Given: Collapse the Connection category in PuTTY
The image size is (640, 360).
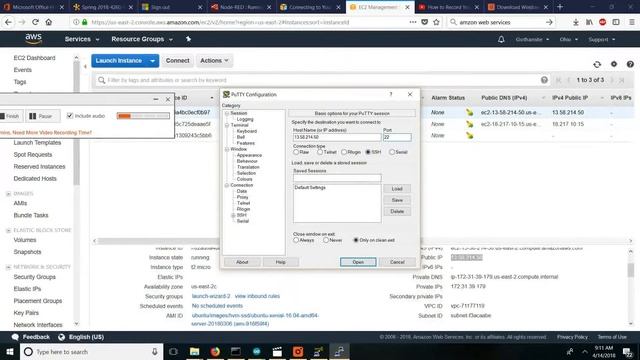Looking at the screenshot, I should pos(227,185).
